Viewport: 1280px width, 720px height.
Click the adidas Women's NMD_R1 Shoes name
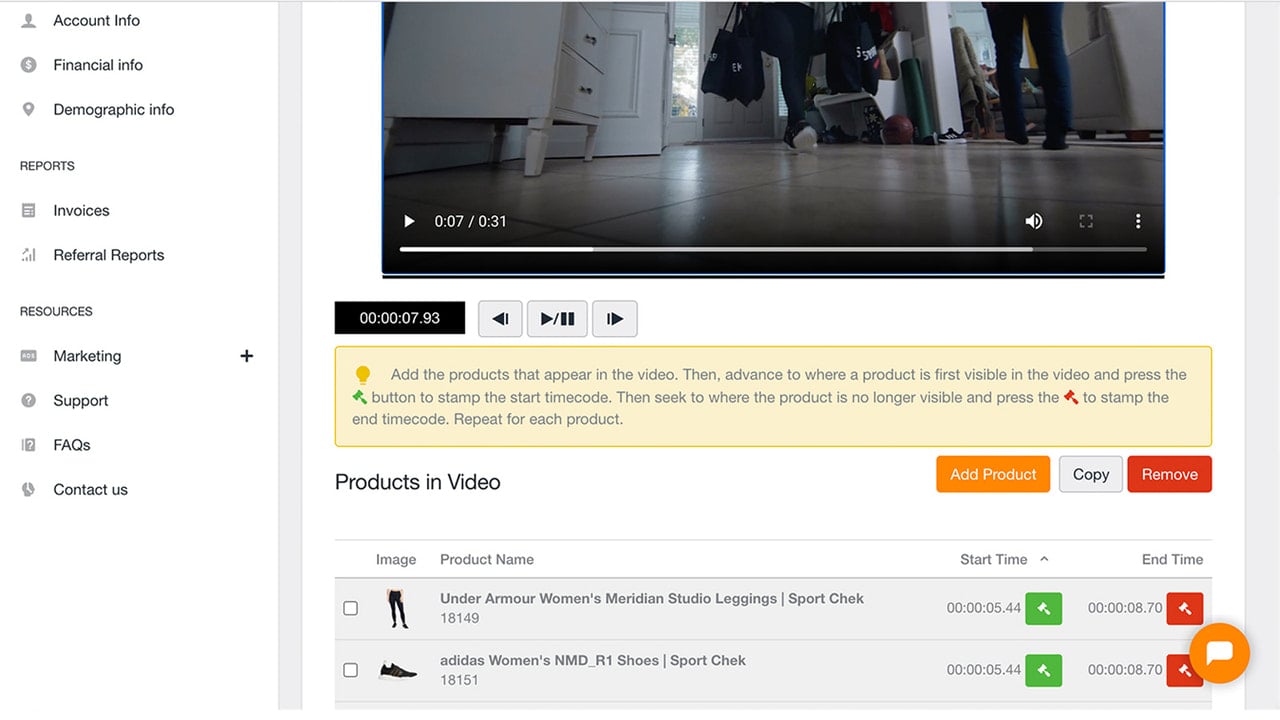click(x=593, y=660)
